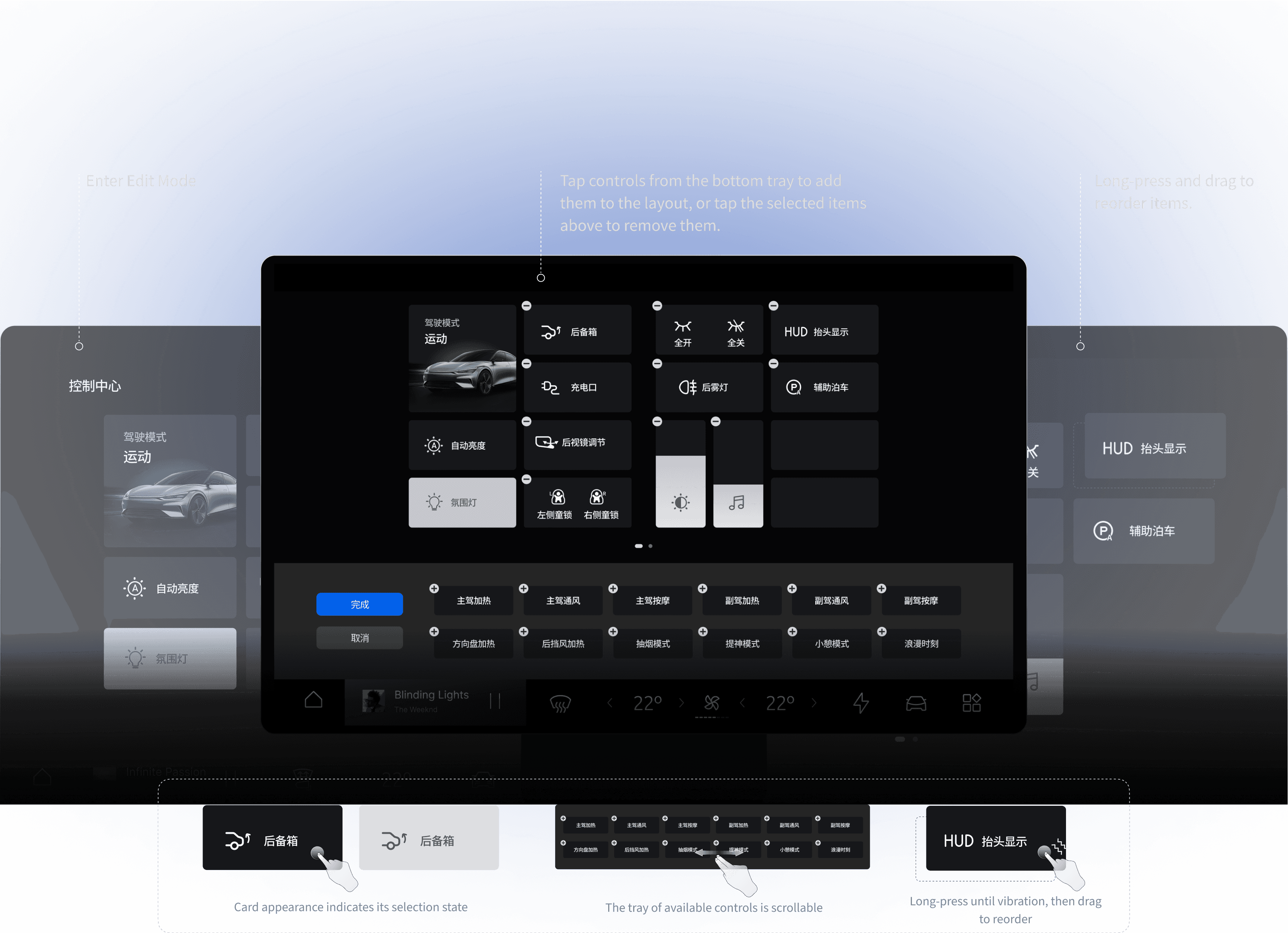The width and height of the screenshot is (1288, 933).
Task: Toggle the 氛围灯 ambient light tile
Action: coord(462,502)
